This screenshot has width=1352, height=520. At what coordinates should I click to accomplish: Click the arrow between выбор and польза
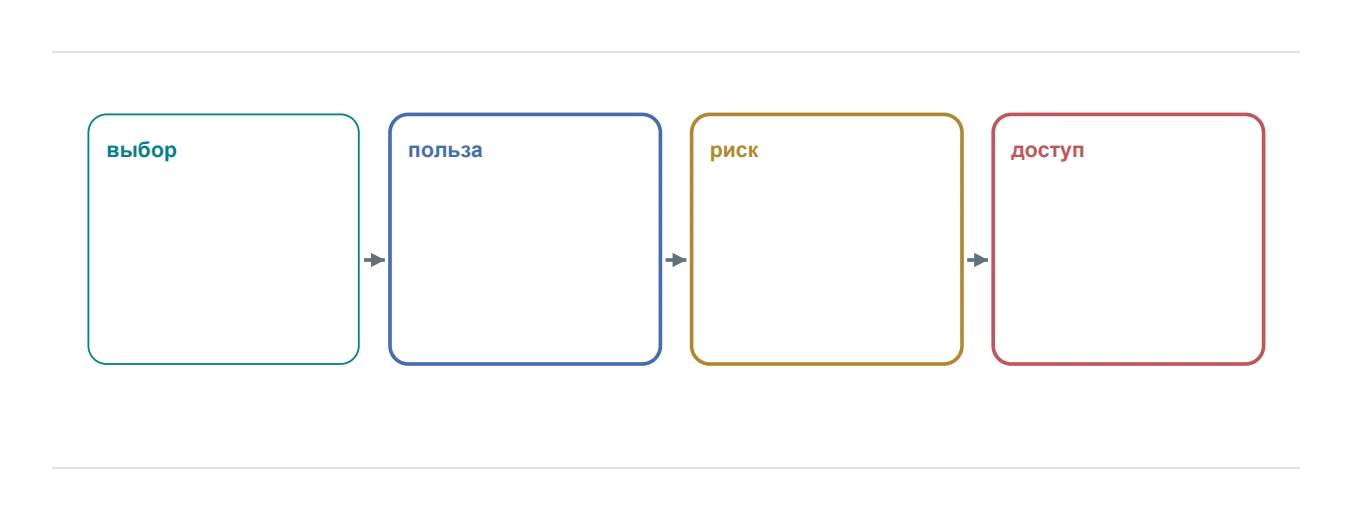point(374,260)
